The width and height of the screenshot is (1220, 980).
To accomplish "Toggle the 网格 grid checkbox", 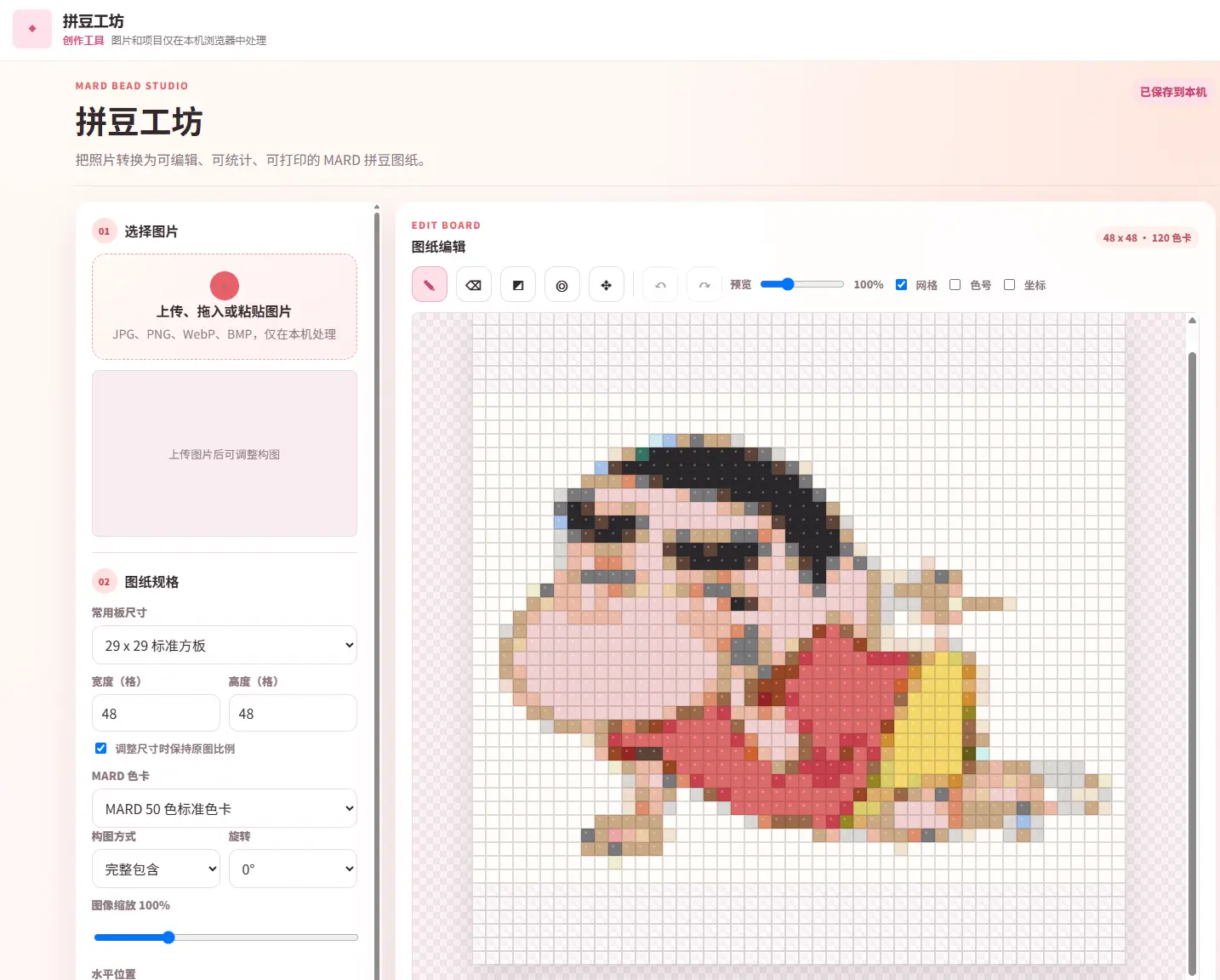I will point(902,285).
